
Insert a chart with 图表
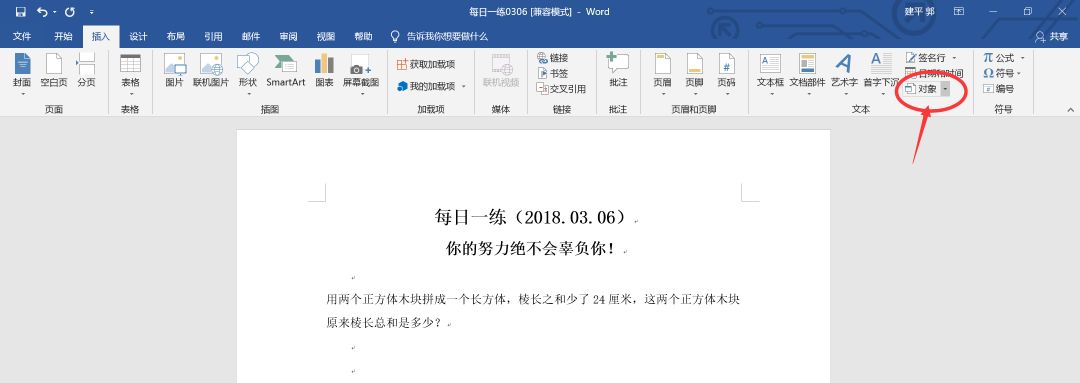[324, 71]
